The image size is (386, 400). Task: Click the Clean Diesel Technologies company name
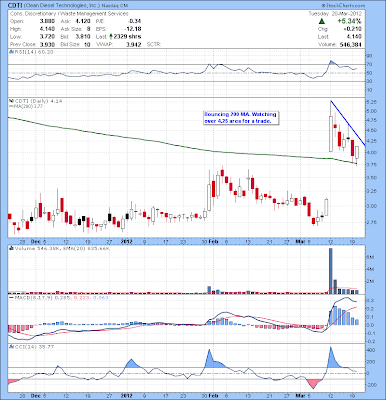click(62, 6)
